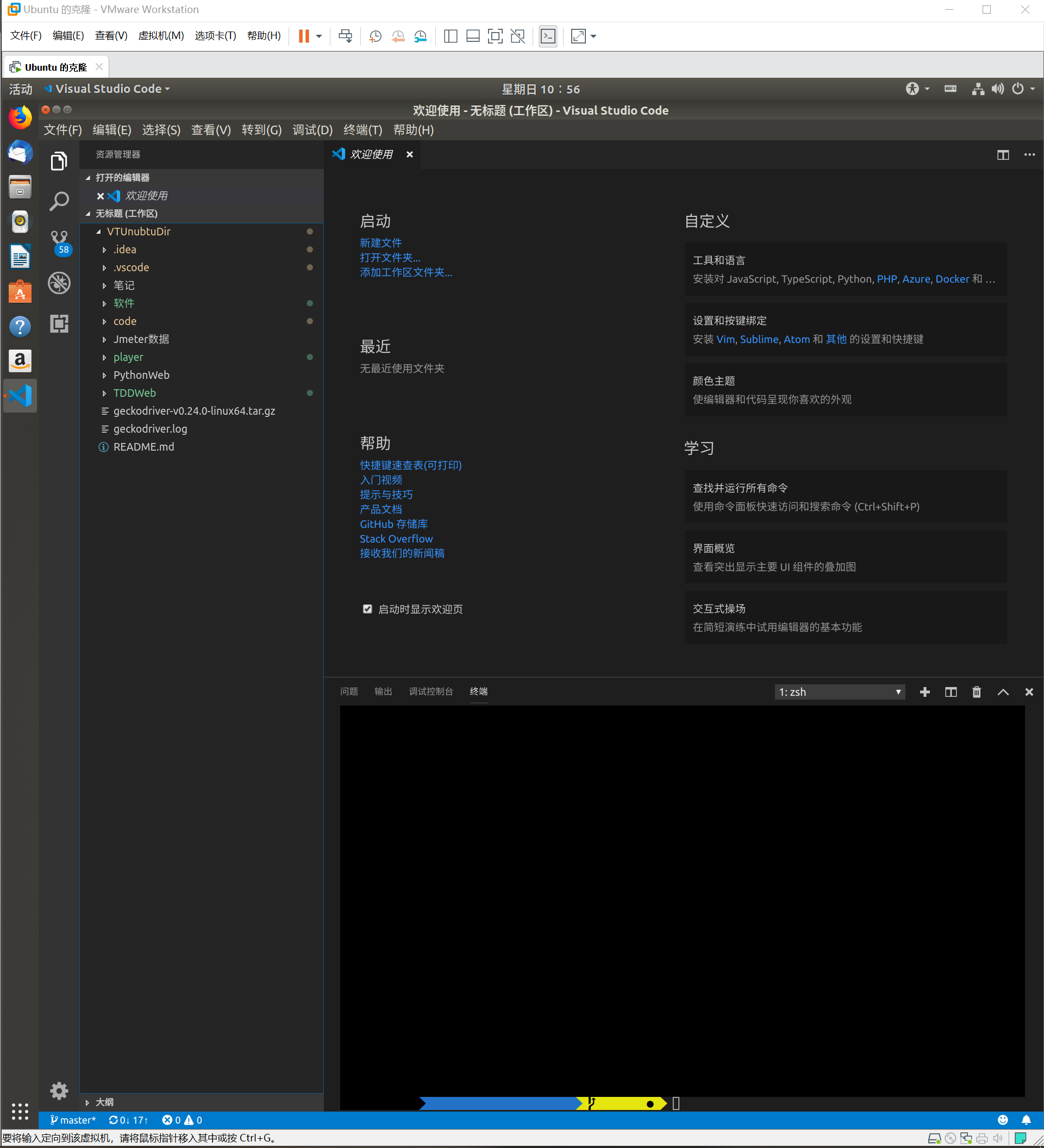The height and width of the screenshot is (1148, 1044).
Task: Switch to the 调试控制台 panel tab
Action: pyautogui.click(x=430, y=691)
